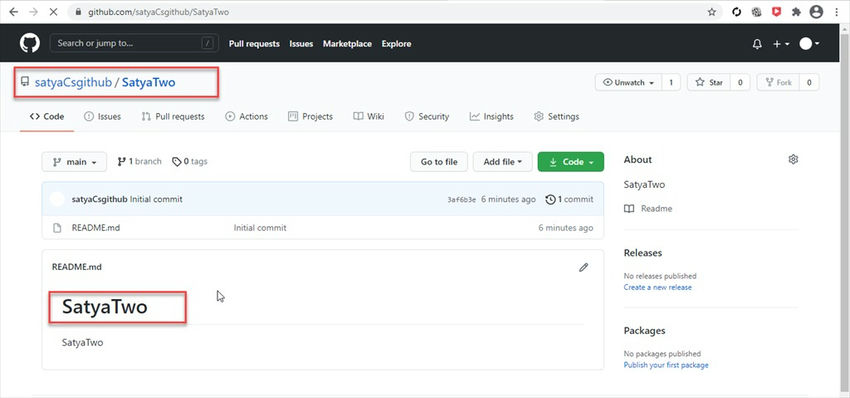The height and width of the screenshot is (398, 850).
Task: Open the Initial commit link in README.md row
Action: tap(260, 228)
